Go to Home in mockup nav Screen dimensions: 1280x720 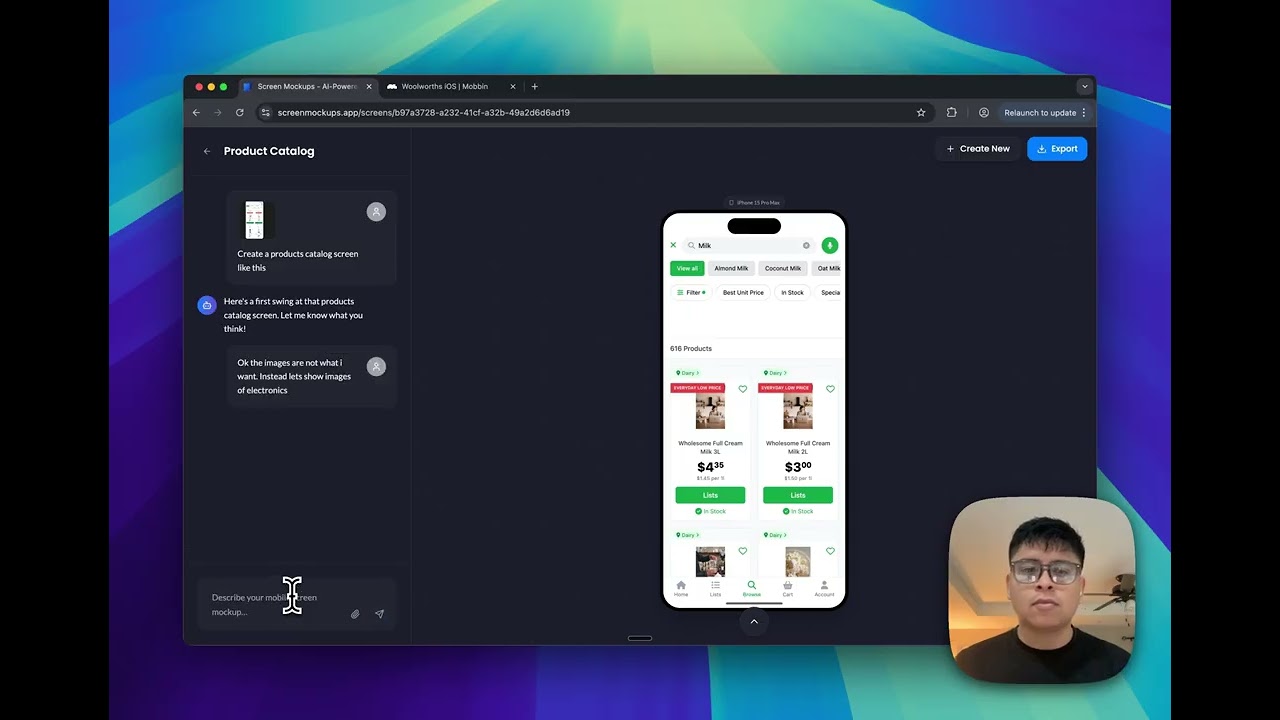(681, 589)
